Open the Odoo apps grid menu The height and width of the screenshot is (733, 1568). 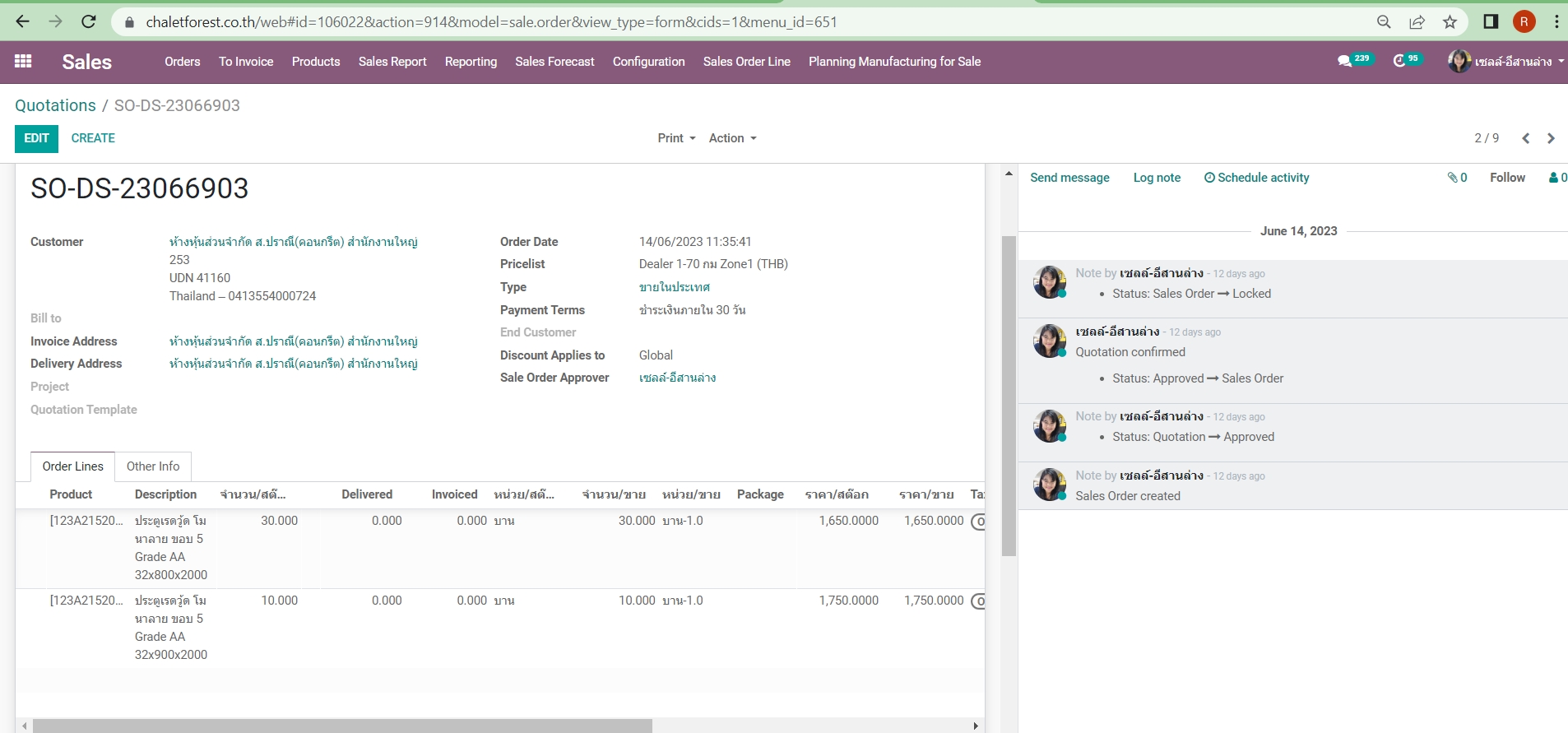23,62
